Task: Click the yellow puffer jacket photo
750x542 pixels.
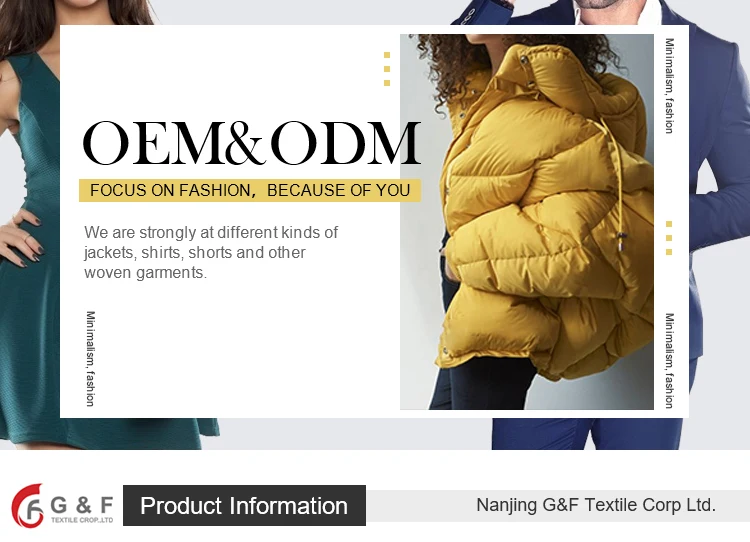Action: 527,222
